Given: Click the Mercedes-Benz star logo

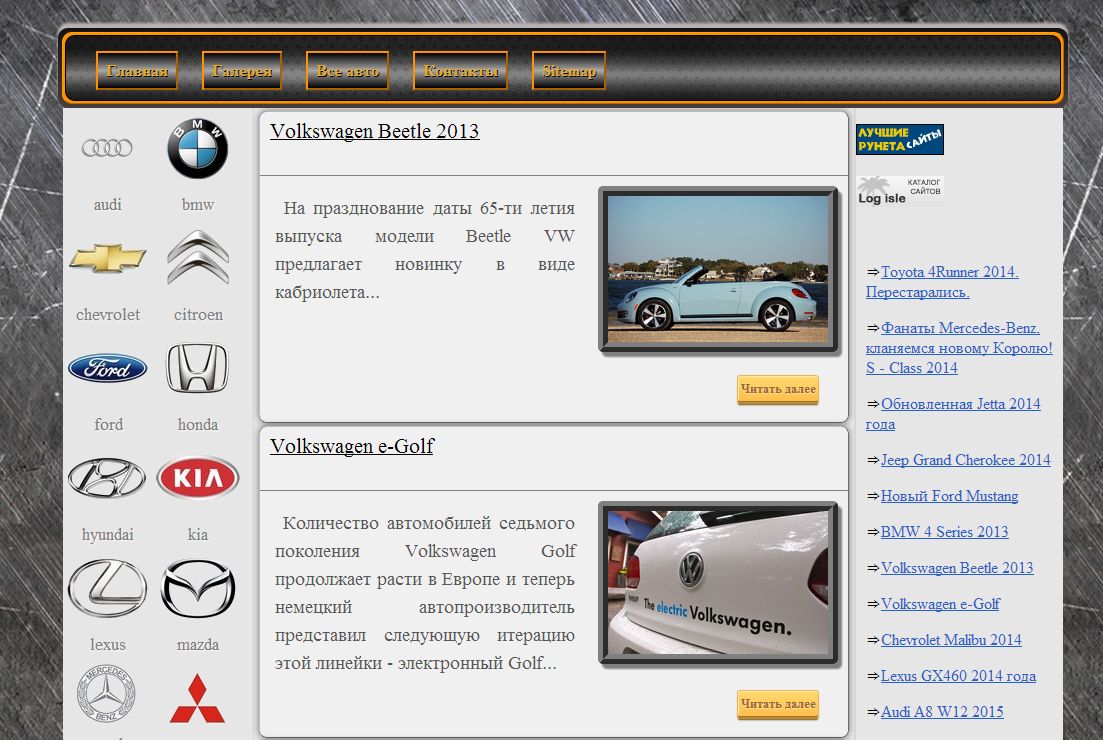Looking at the screenshot, I should [x=106, y=694].
